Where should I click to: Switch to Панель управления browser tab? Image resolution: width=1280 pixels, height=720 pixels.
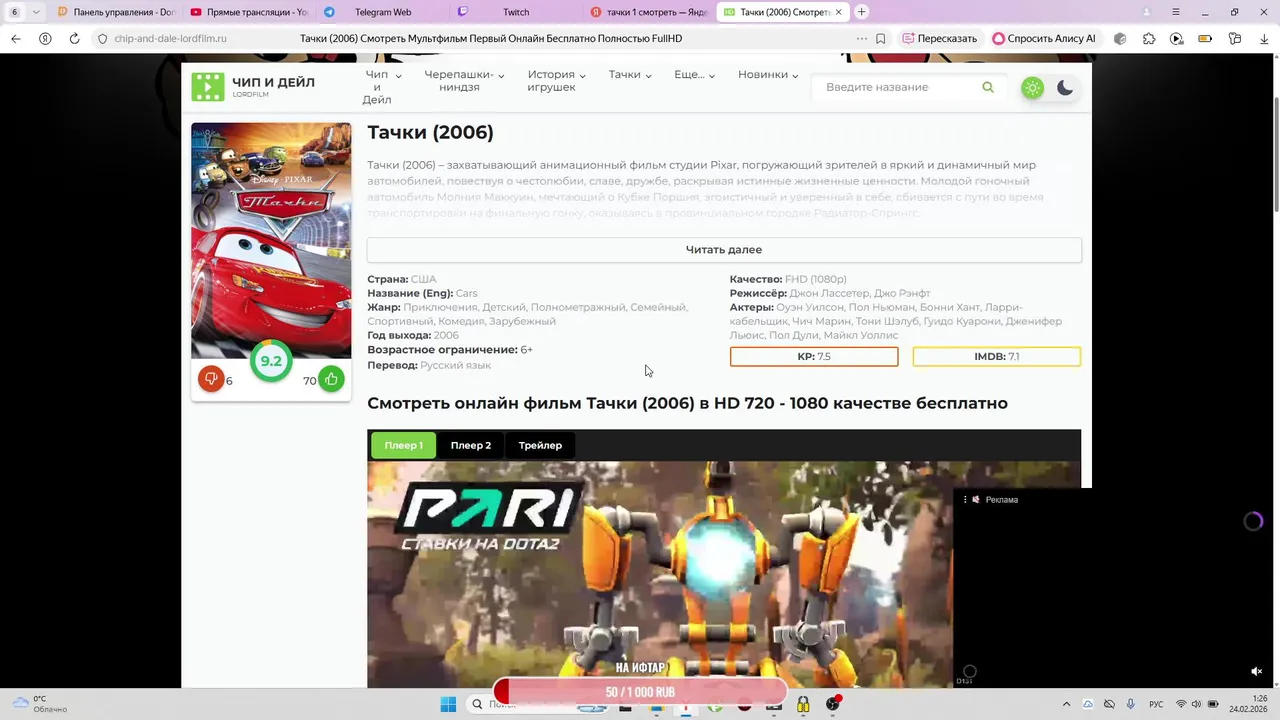click(x=117, y=12)
